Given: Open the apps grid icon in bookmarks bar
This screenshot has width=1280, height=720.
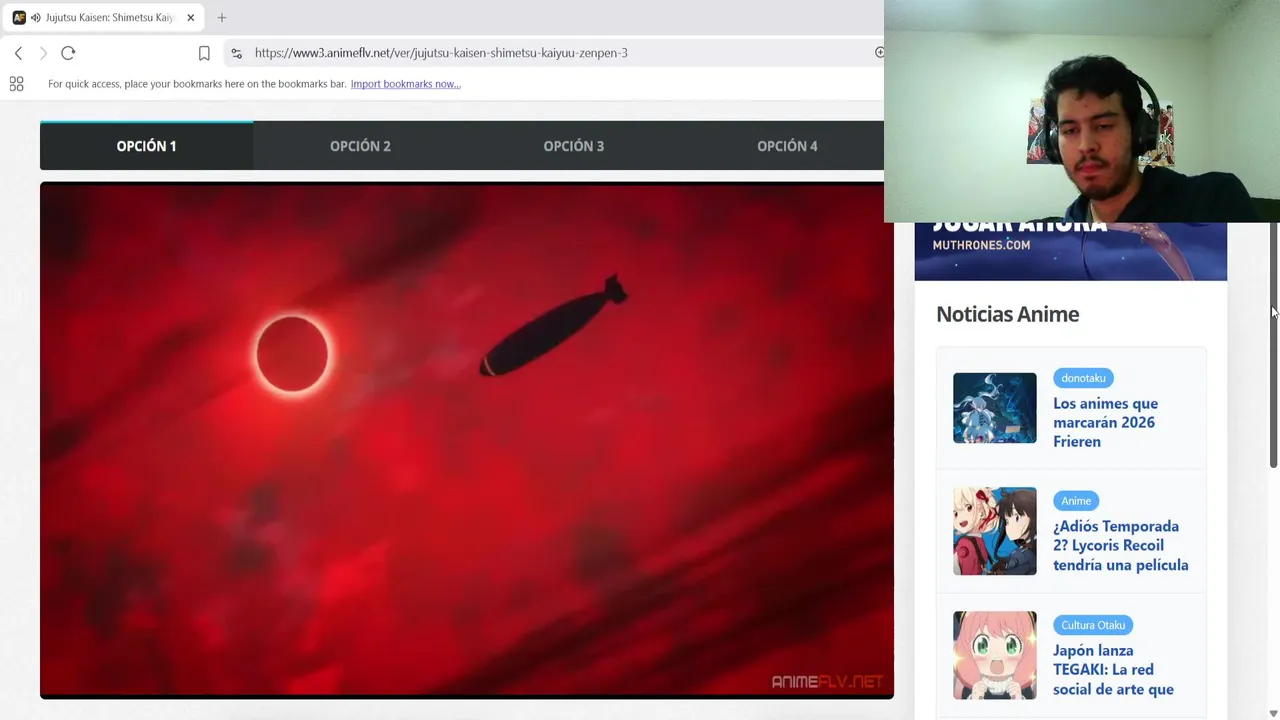Looking at the screenshot, I should (x=16, y=84).
